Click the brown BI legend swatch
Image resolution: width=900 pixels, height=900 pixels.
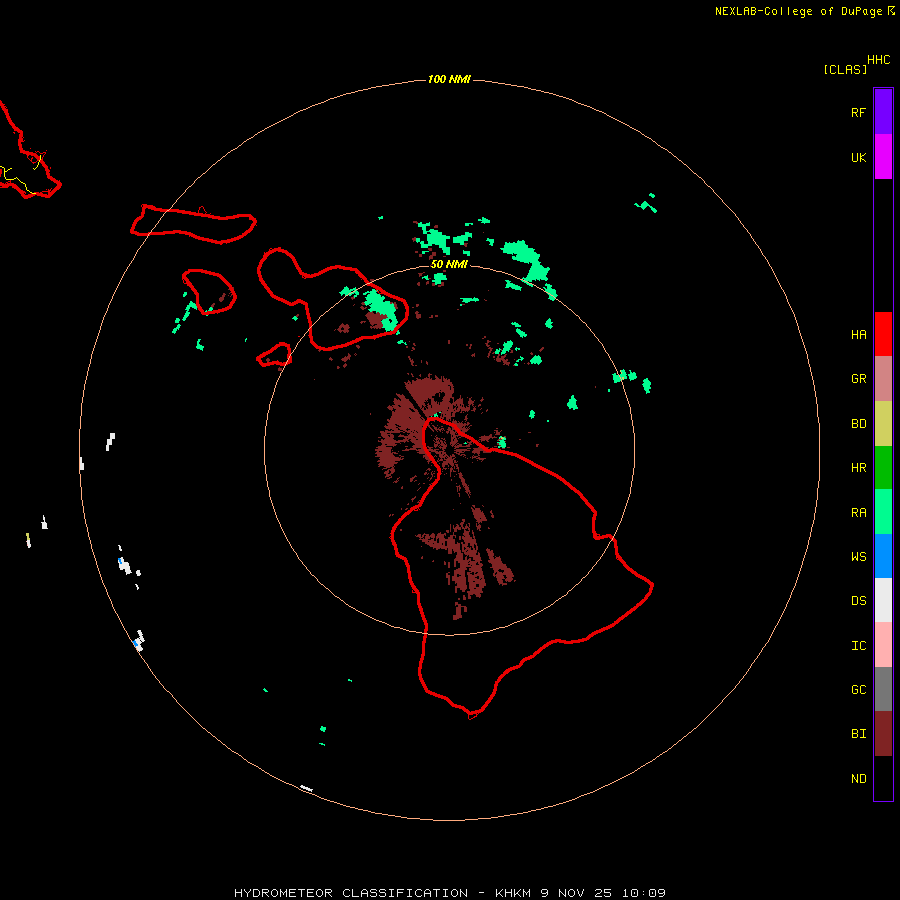pyautogui.click(x=883, y=734)
